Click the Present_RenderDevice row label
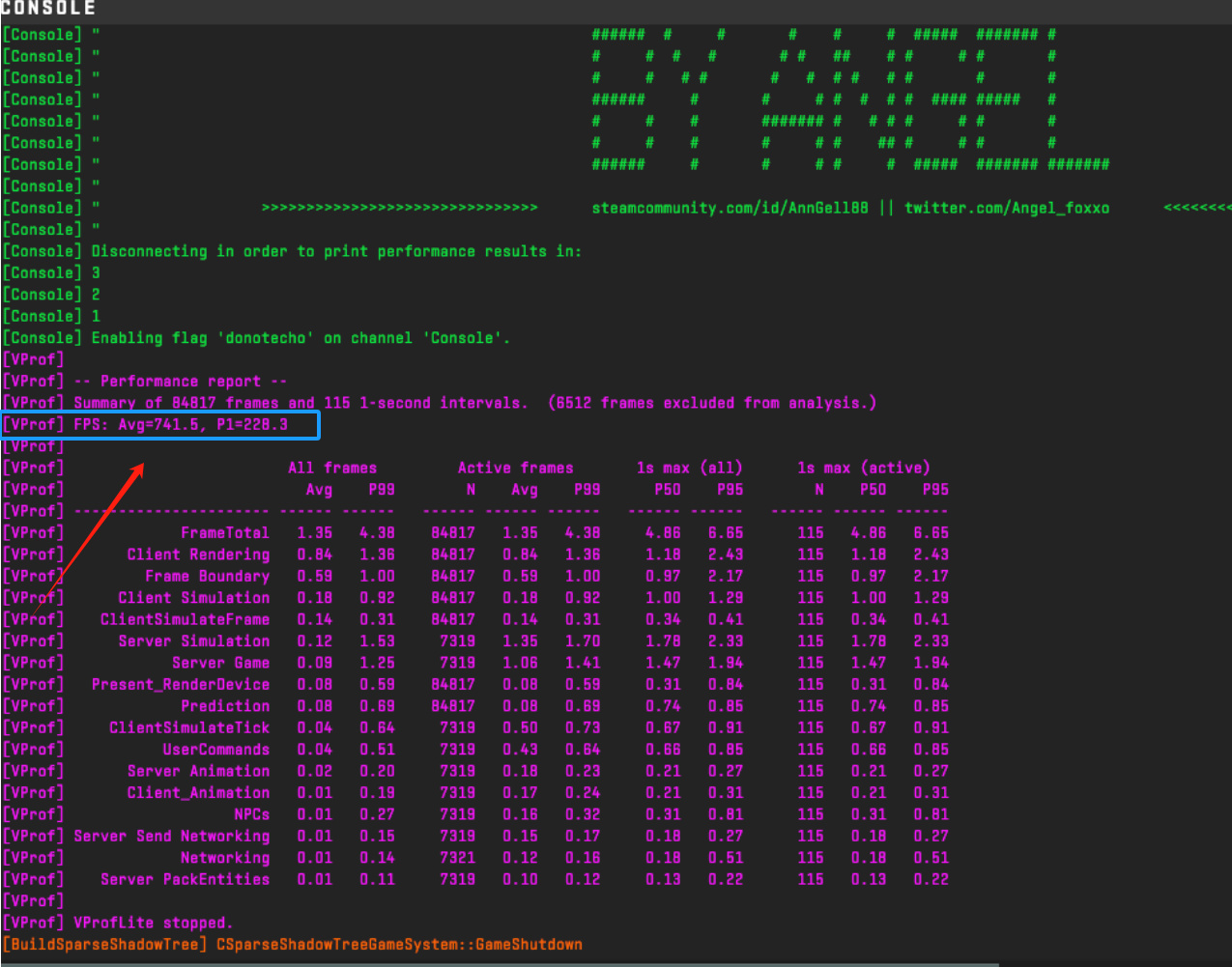This screenshot has width=1232, height=967. (181, 685)
